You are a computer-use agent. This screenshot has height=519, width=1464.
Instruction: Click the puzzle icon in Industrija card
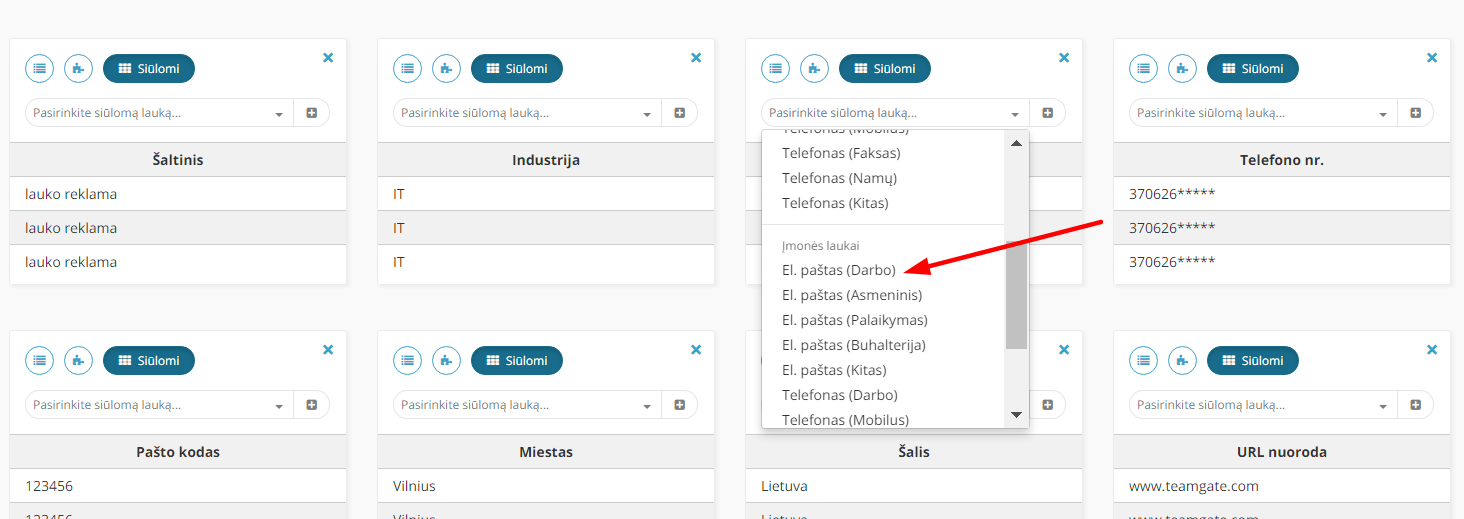(x=446, y=68)
